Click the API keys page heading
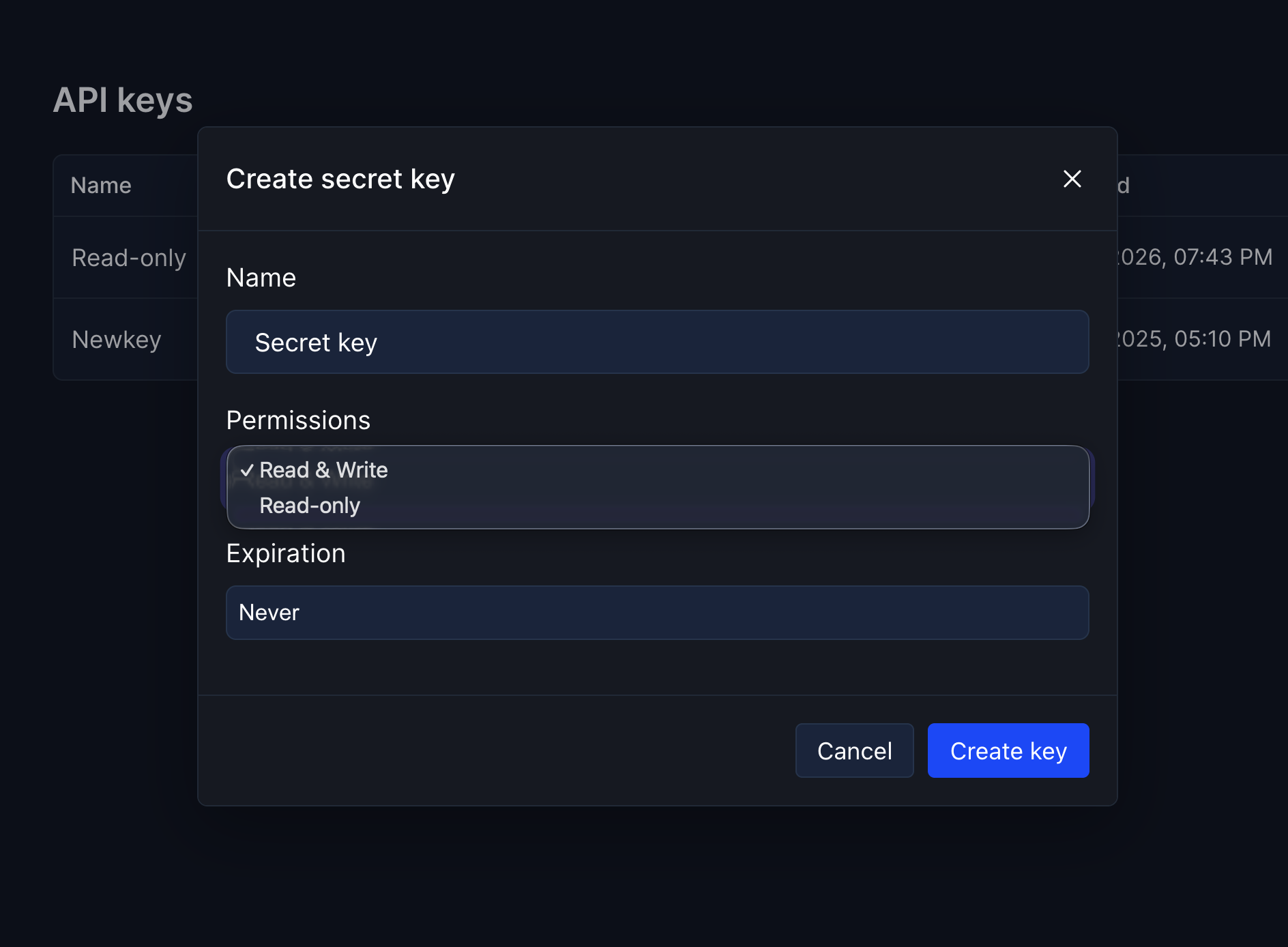 123,100
